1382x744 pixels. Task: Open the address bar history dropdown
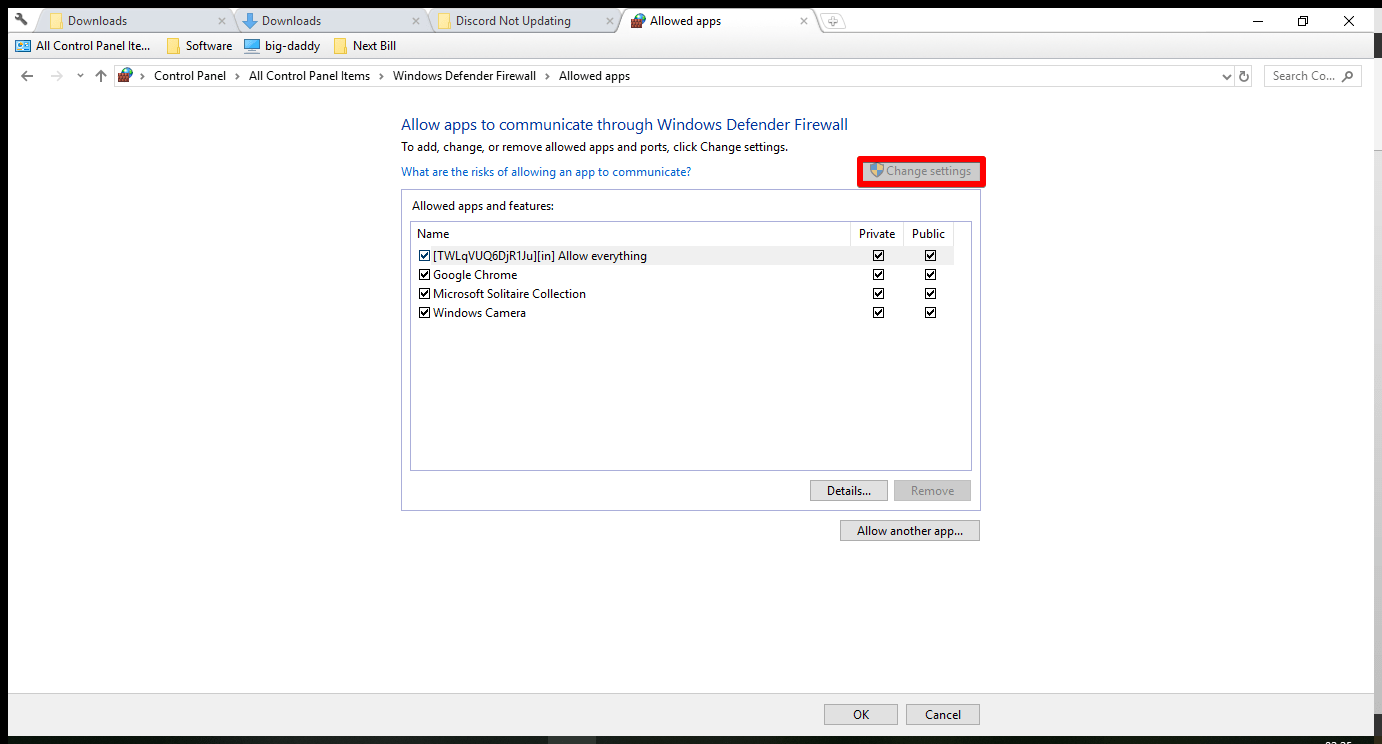pos(1226,76)
